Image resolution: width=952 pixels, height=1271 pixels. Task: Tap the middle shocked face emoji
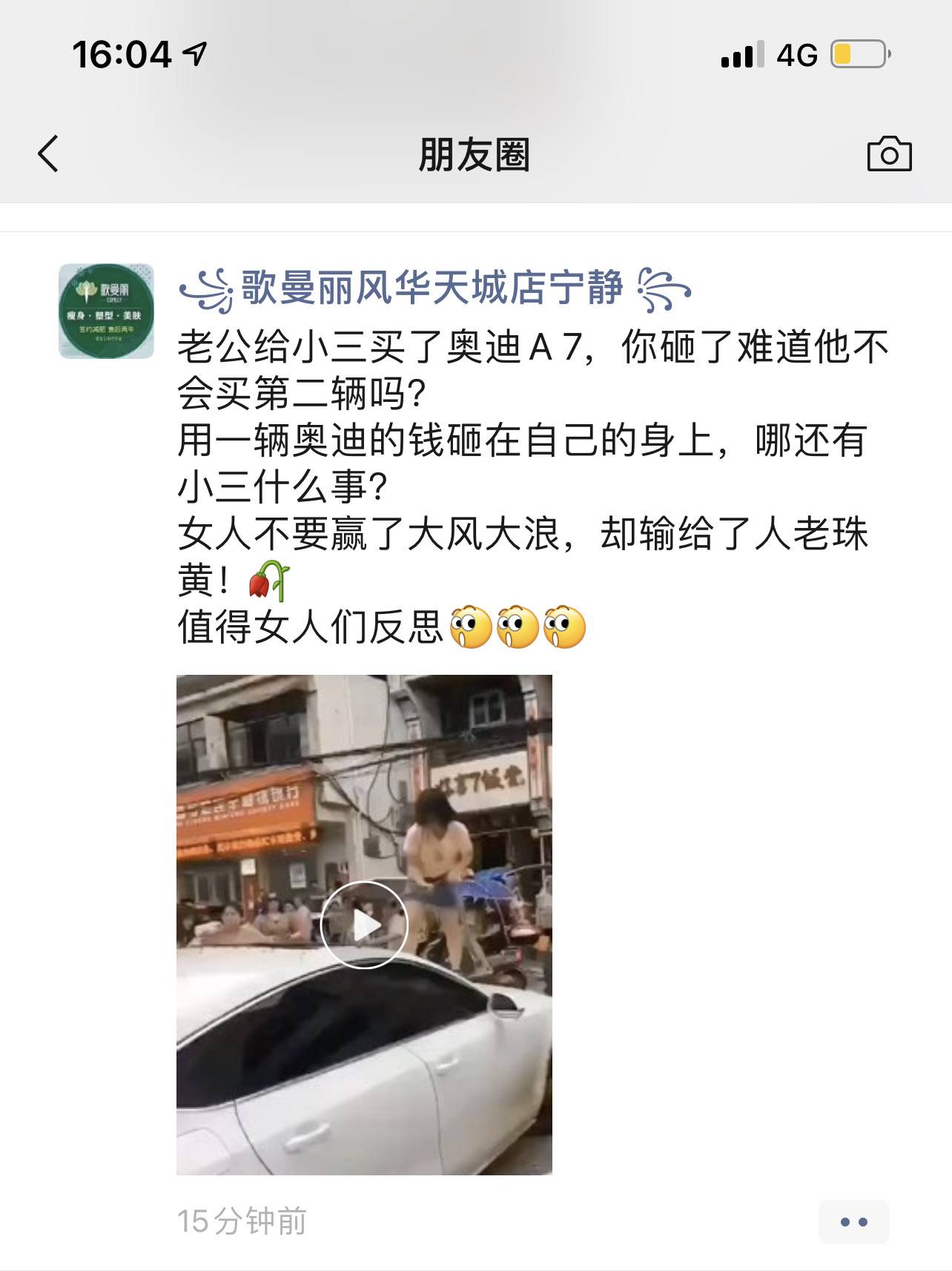click(x=518, y=627)
